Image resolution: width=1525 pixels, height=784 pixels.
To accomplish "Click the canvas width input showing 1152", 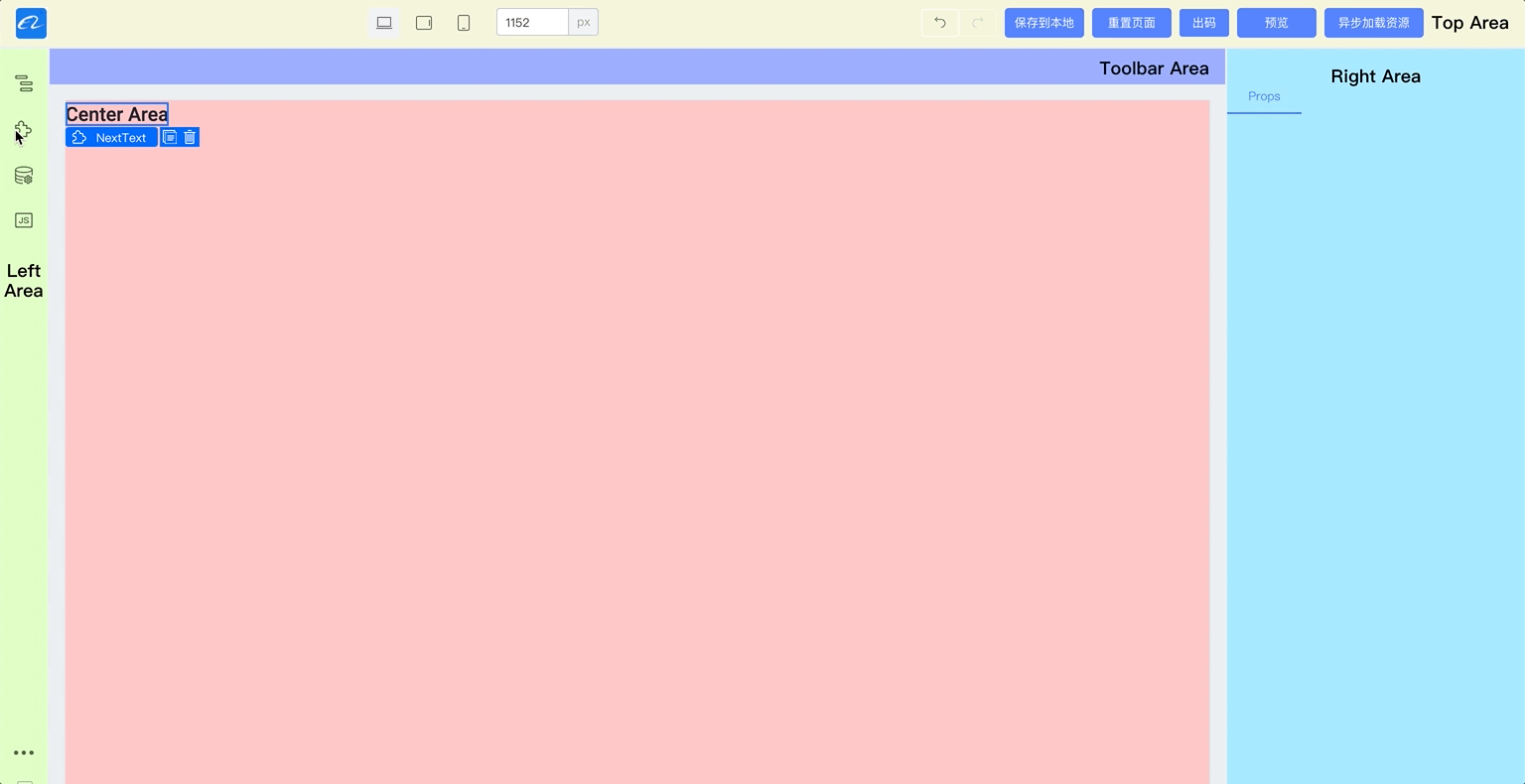I will tap(531, 22).
